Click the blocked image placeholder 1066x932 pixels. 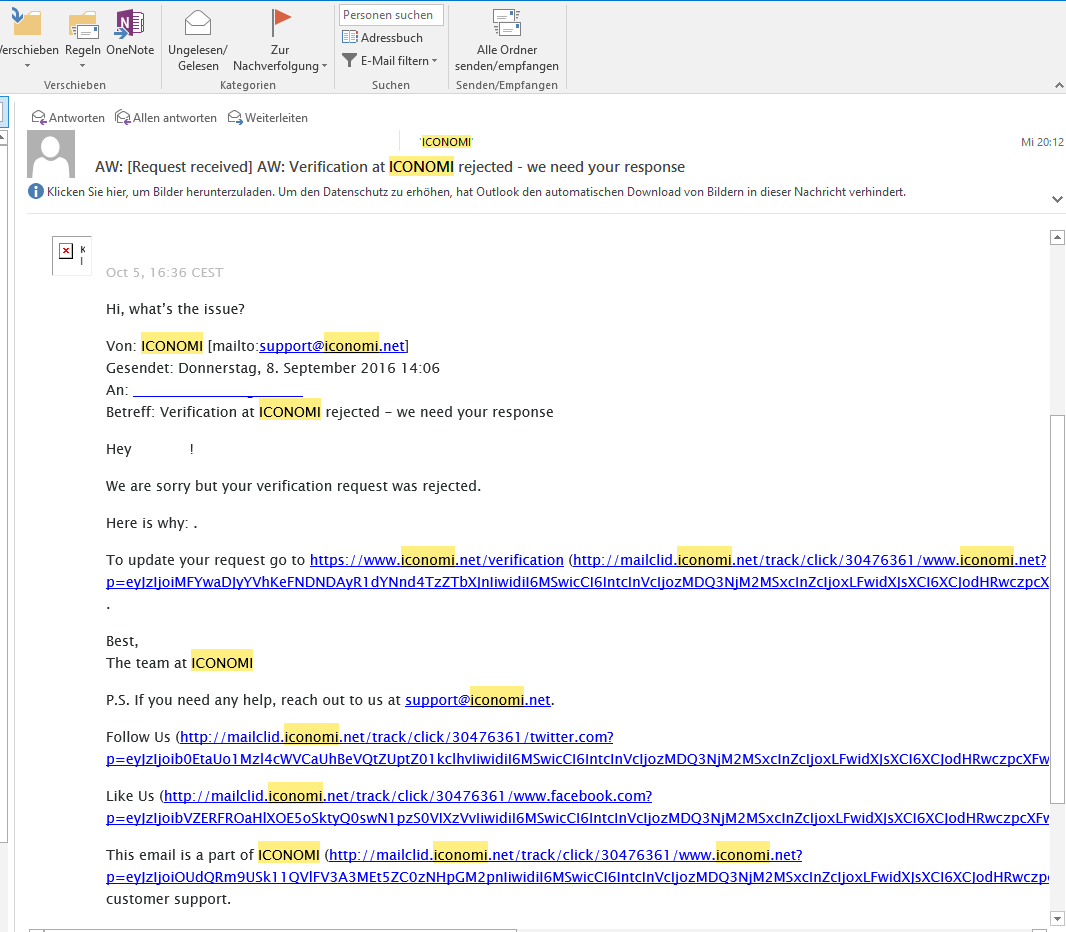71,255
